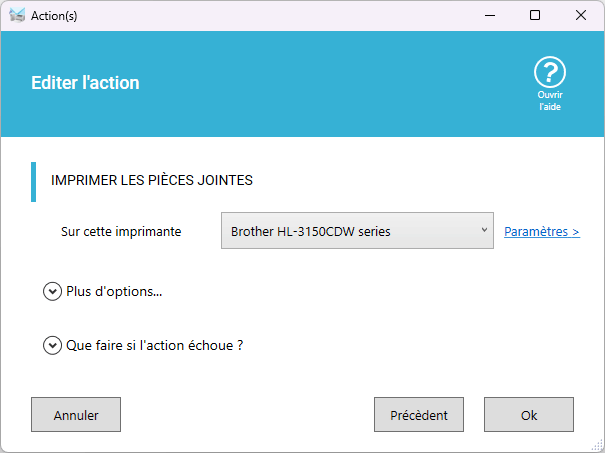This screenshot has width=605, height=453.
Task: Click the circled chevron beside Plus d'options
Action: (52, 291)
